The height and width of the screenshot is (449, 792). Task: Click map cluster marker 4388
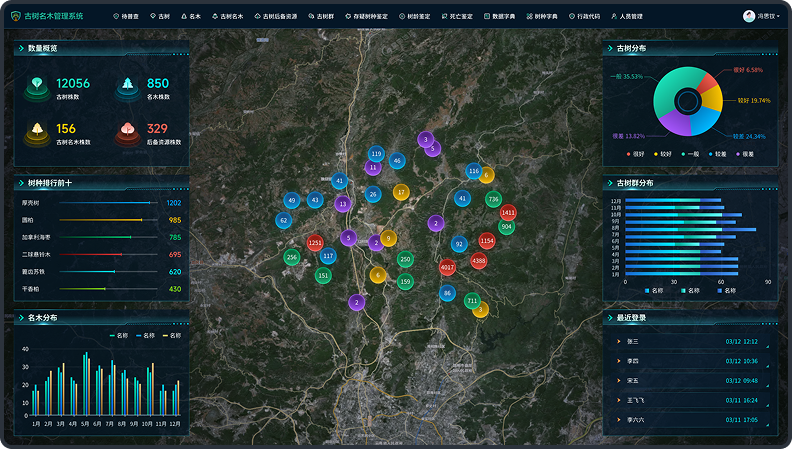[479, 261]
